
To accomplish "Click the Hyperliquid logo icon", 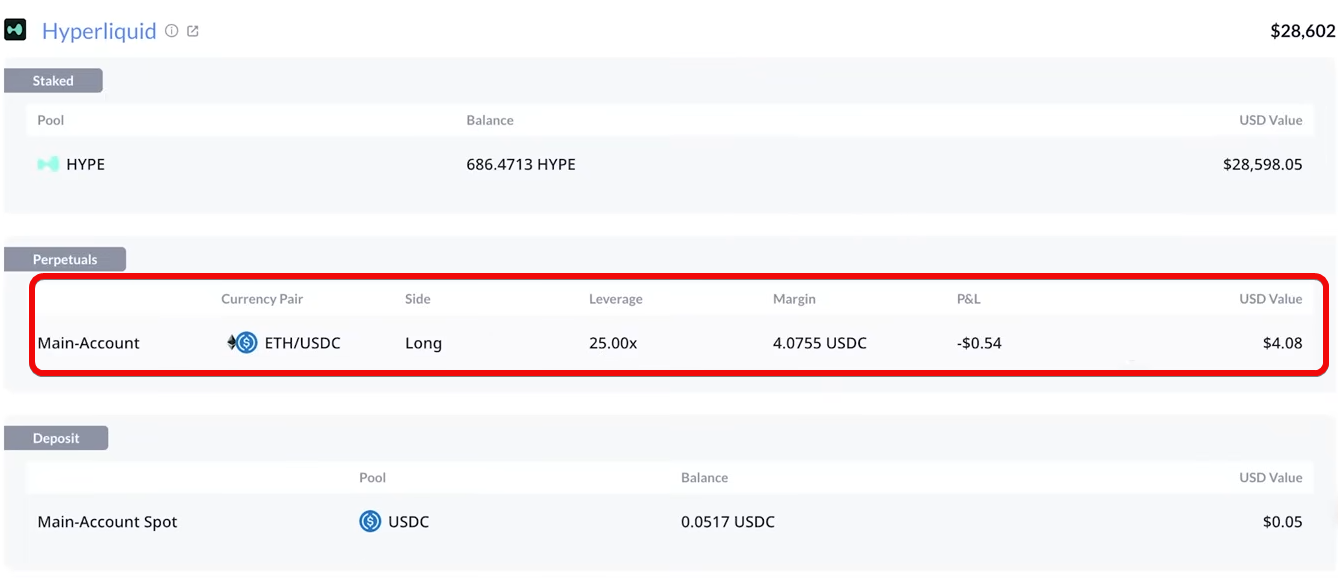I will click(x=15, y=30).
